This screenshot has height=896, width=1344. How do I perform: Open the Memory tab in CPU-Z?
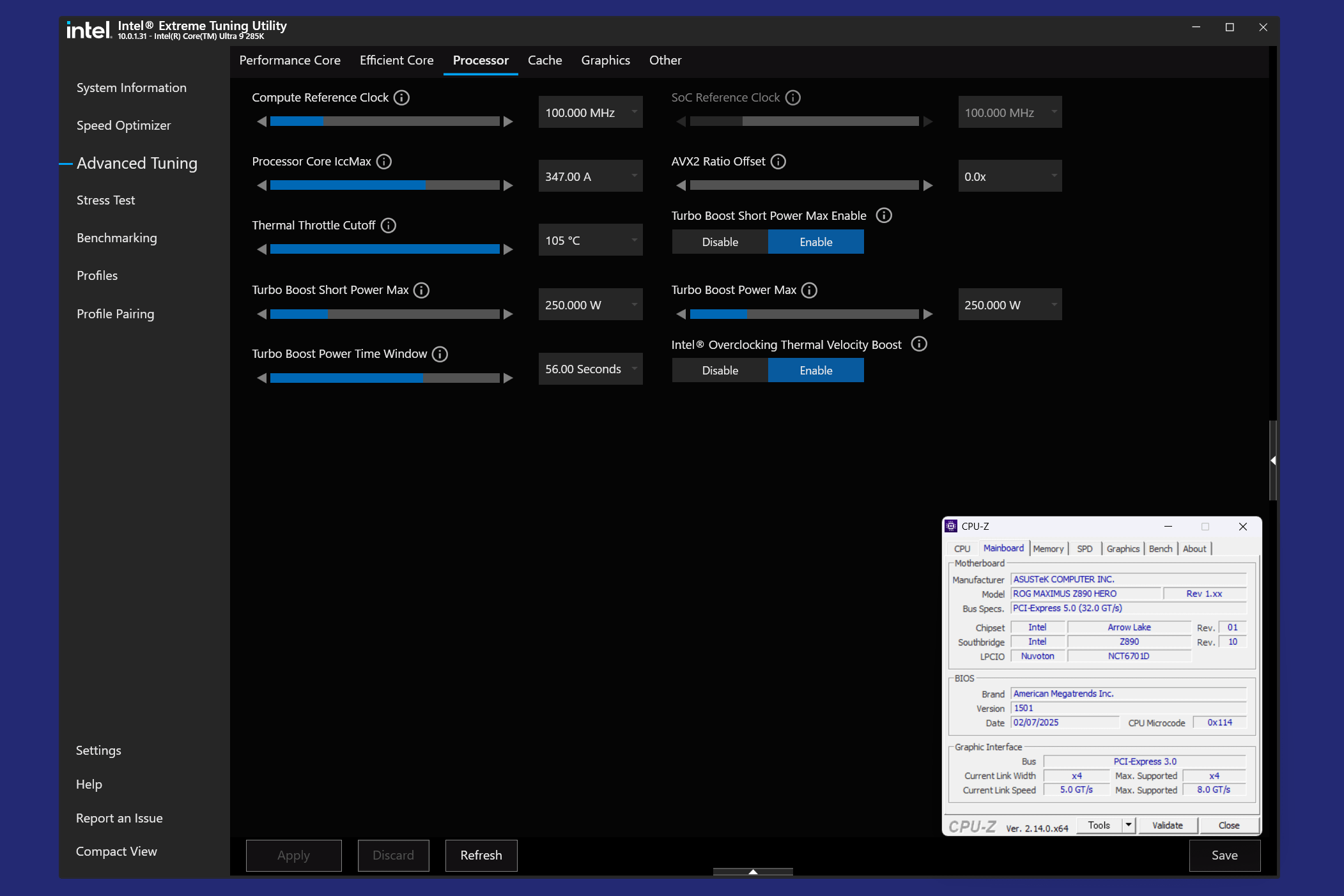[1048, 548]
